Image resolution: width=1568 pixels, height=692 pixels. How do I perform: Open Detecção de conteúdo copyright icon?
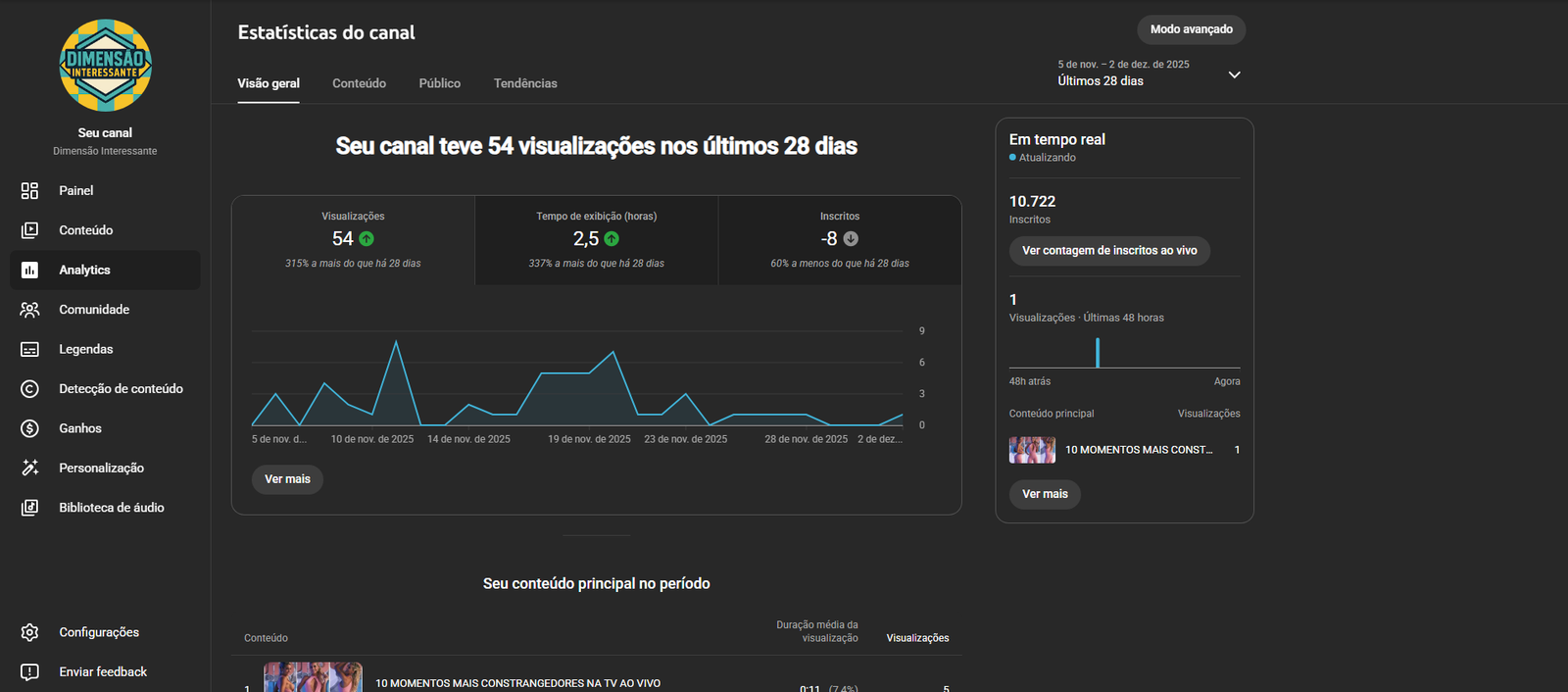click(29, 389)
